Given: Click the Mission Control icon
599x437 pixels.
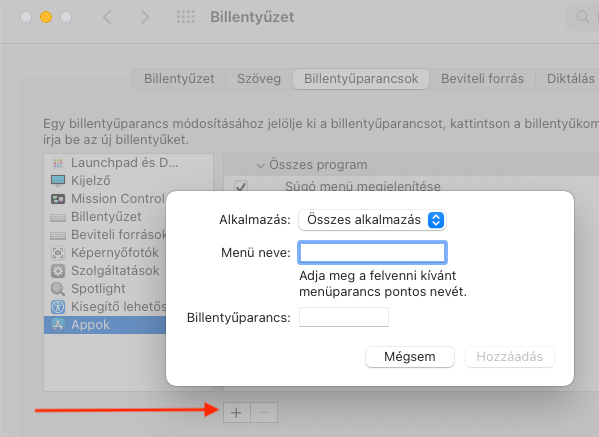Looking at the screenshot, I should click(58, 199).
